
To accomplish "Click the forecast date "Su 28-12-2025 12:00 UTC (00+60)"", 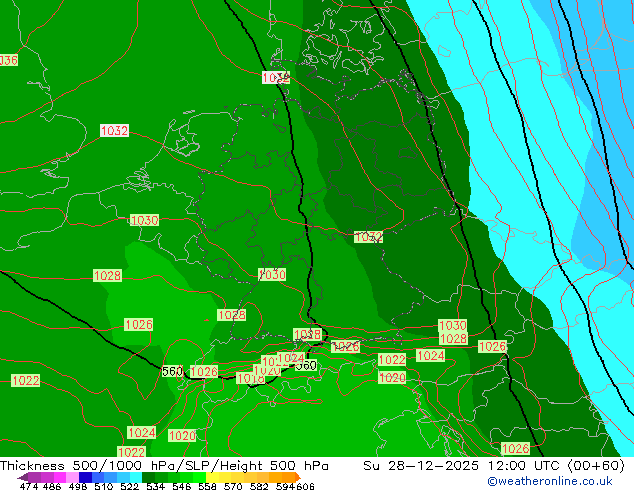I will 494,466.
